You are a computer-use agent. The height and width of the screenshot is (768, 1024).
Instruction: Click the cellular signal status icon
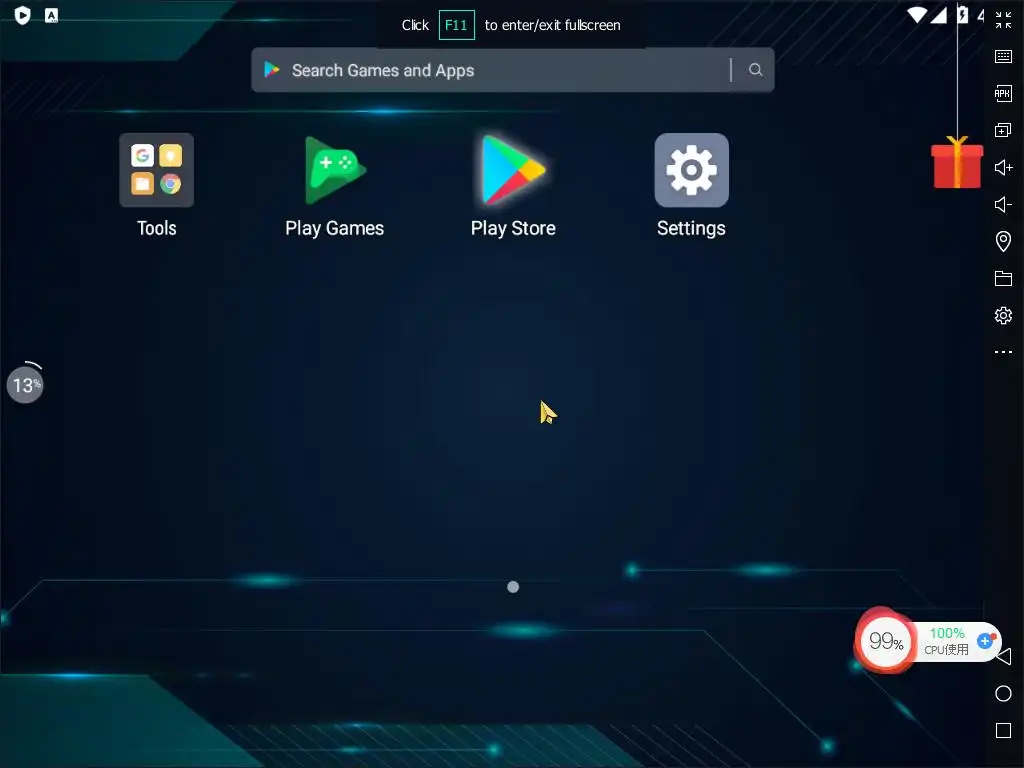click(x=938, y=15)
